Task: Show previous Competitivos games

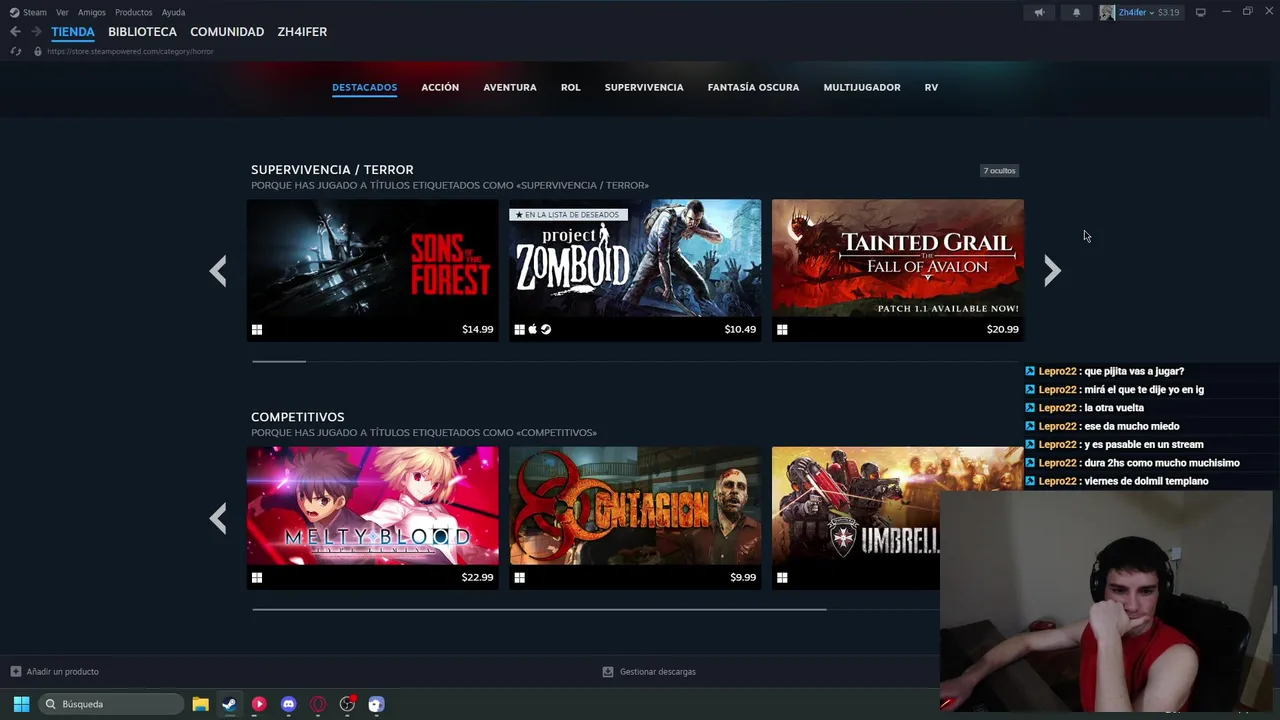Action: [x=218, y=518]
